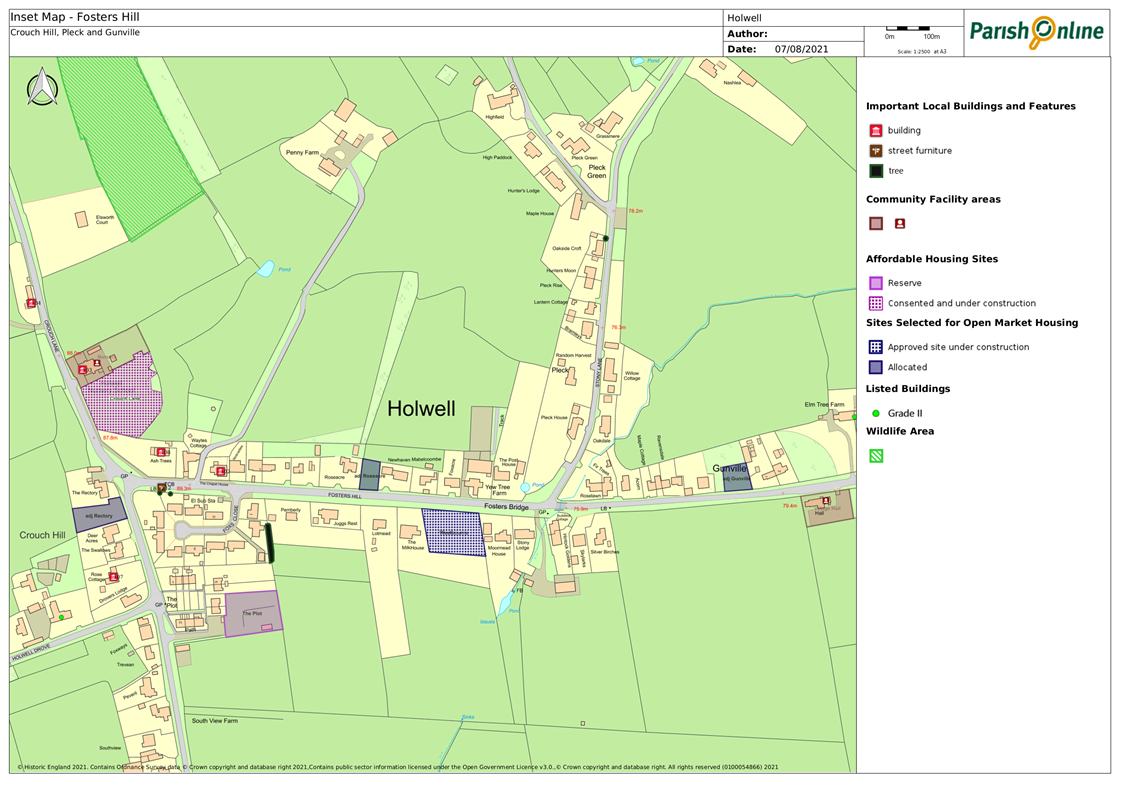
Task: Click the tree icon in the legend
Action: [x=876, y=171]
